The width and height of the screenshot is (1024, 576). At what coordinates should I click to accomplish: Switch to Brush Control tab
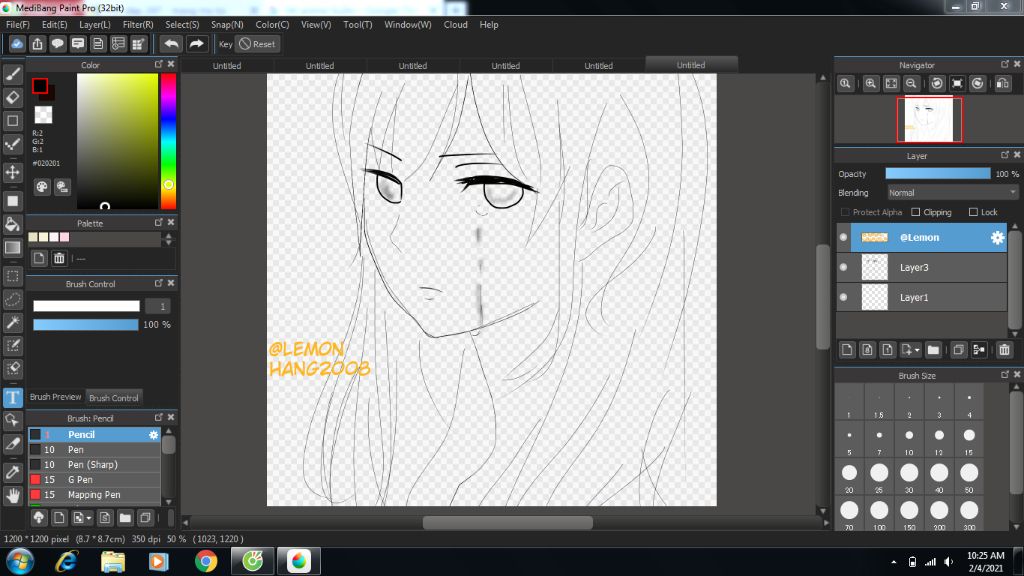(114, 398)
